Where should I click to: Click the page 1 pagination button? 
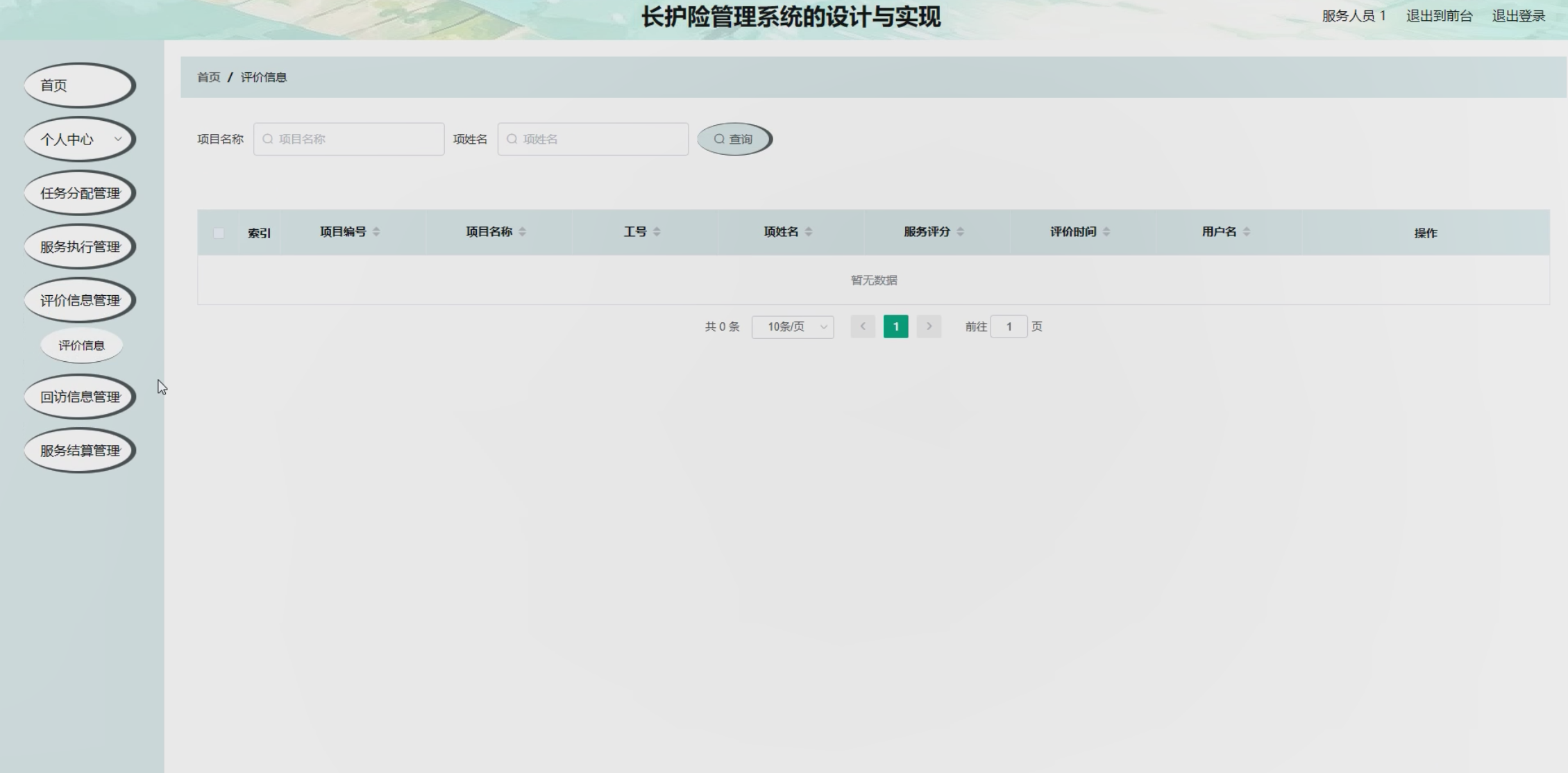tap(895, 326)
